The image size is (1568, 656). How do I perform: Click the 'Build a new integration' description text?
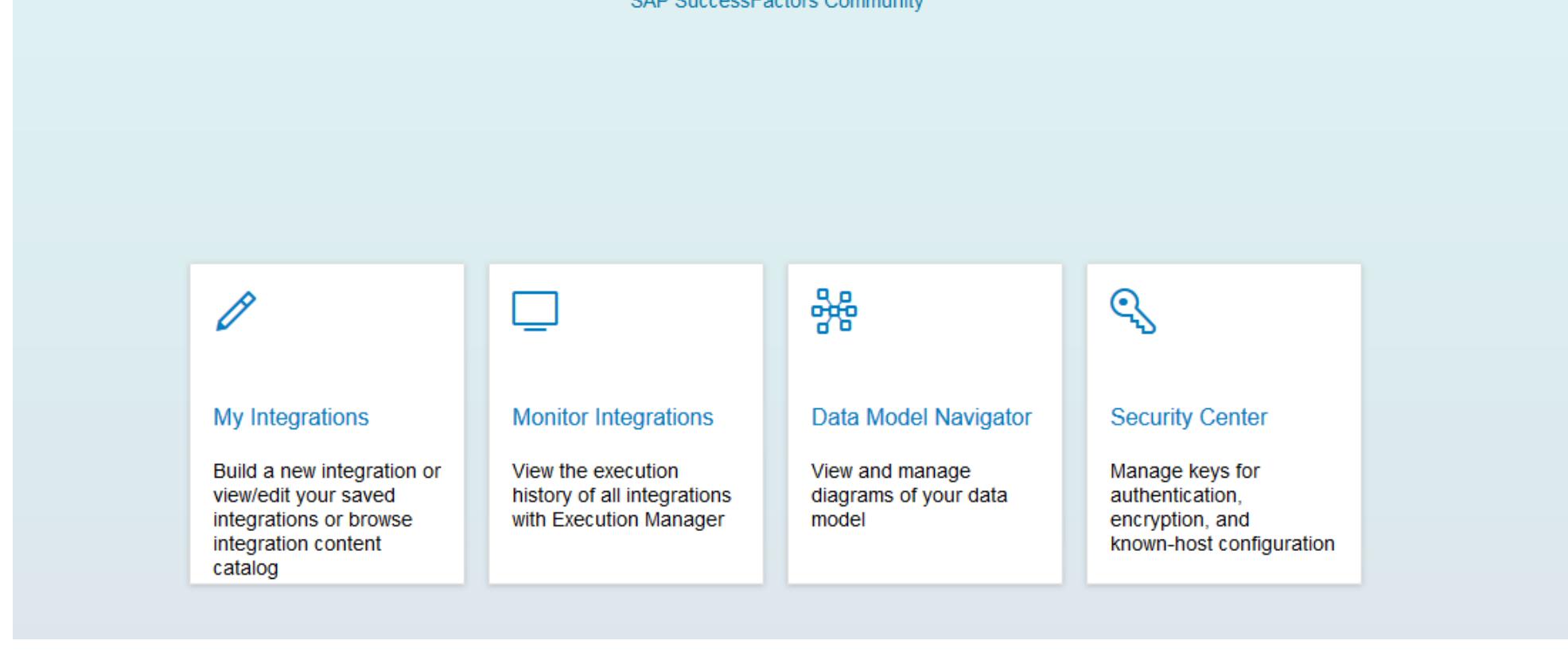[x=326, y=471]
